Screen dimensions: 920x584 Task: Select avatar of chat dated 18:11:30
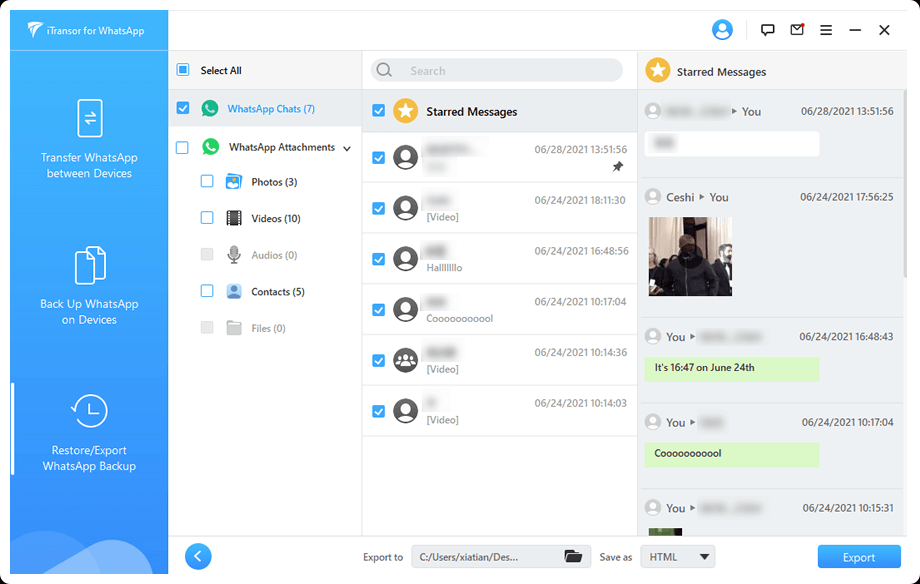[x=405, y=208]
